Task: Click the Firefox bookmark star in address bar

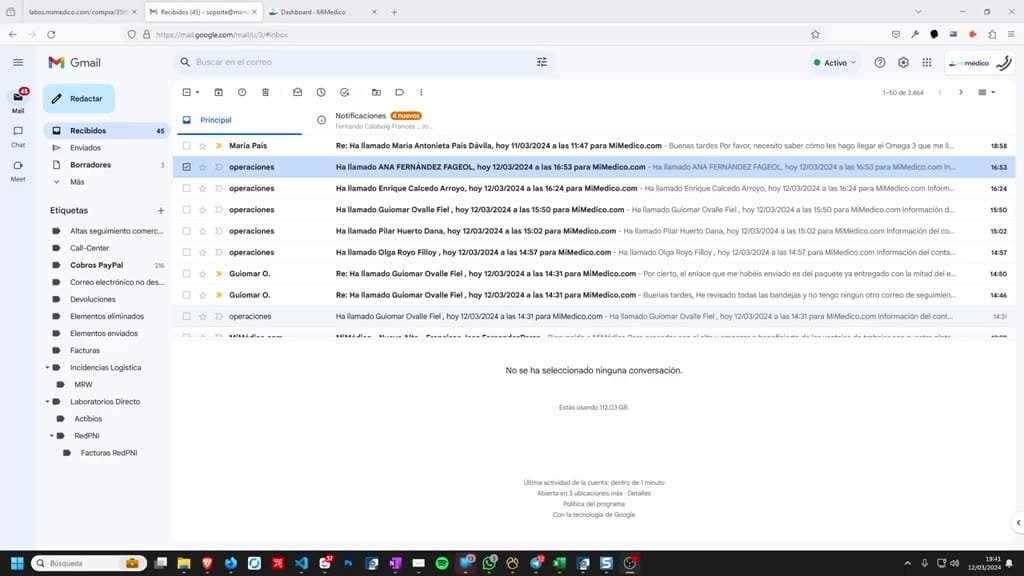Action: click(x=815, y=35)
